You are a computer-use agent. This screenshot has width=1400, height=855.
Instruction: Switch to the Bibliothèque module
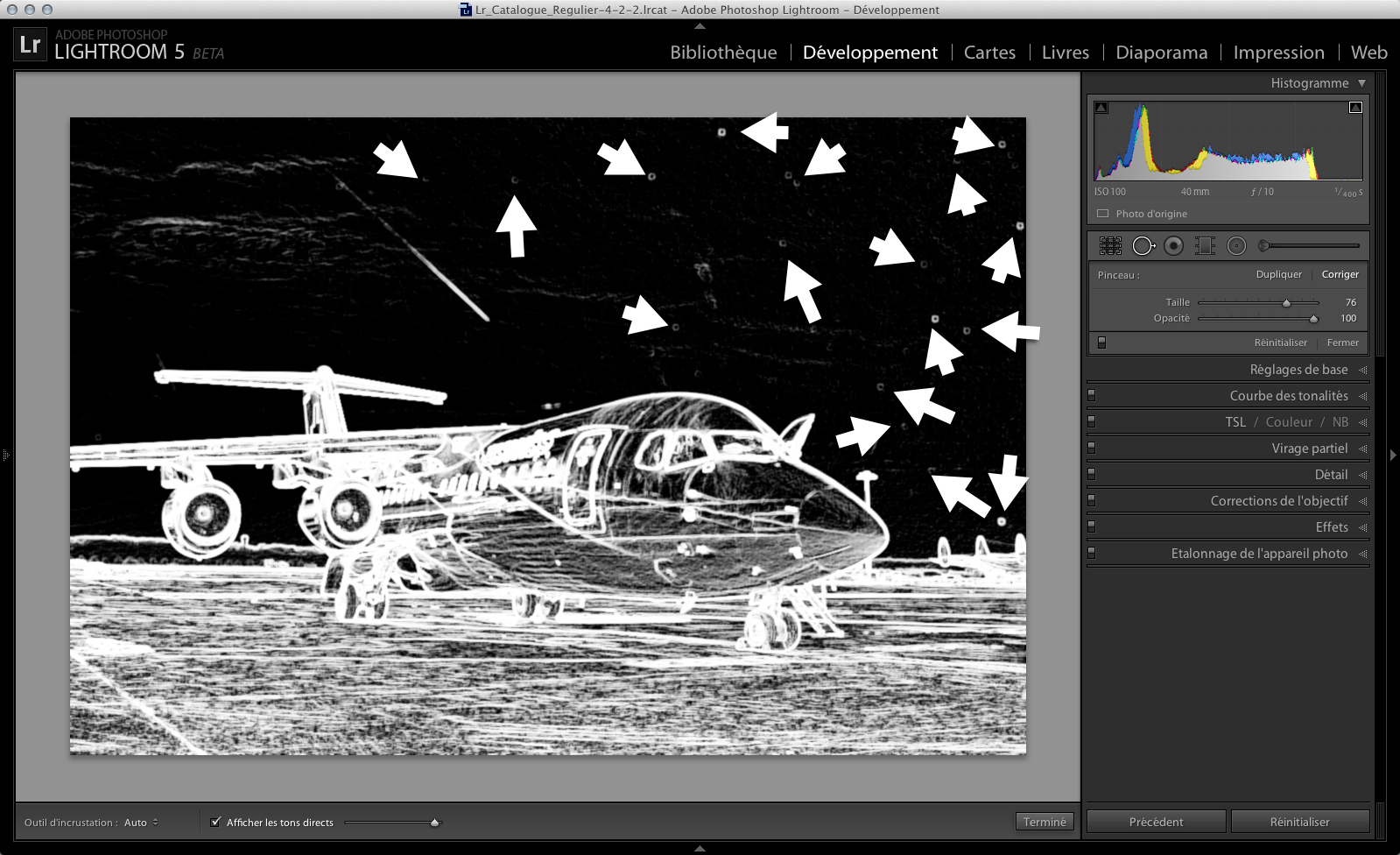pos(723,53)
